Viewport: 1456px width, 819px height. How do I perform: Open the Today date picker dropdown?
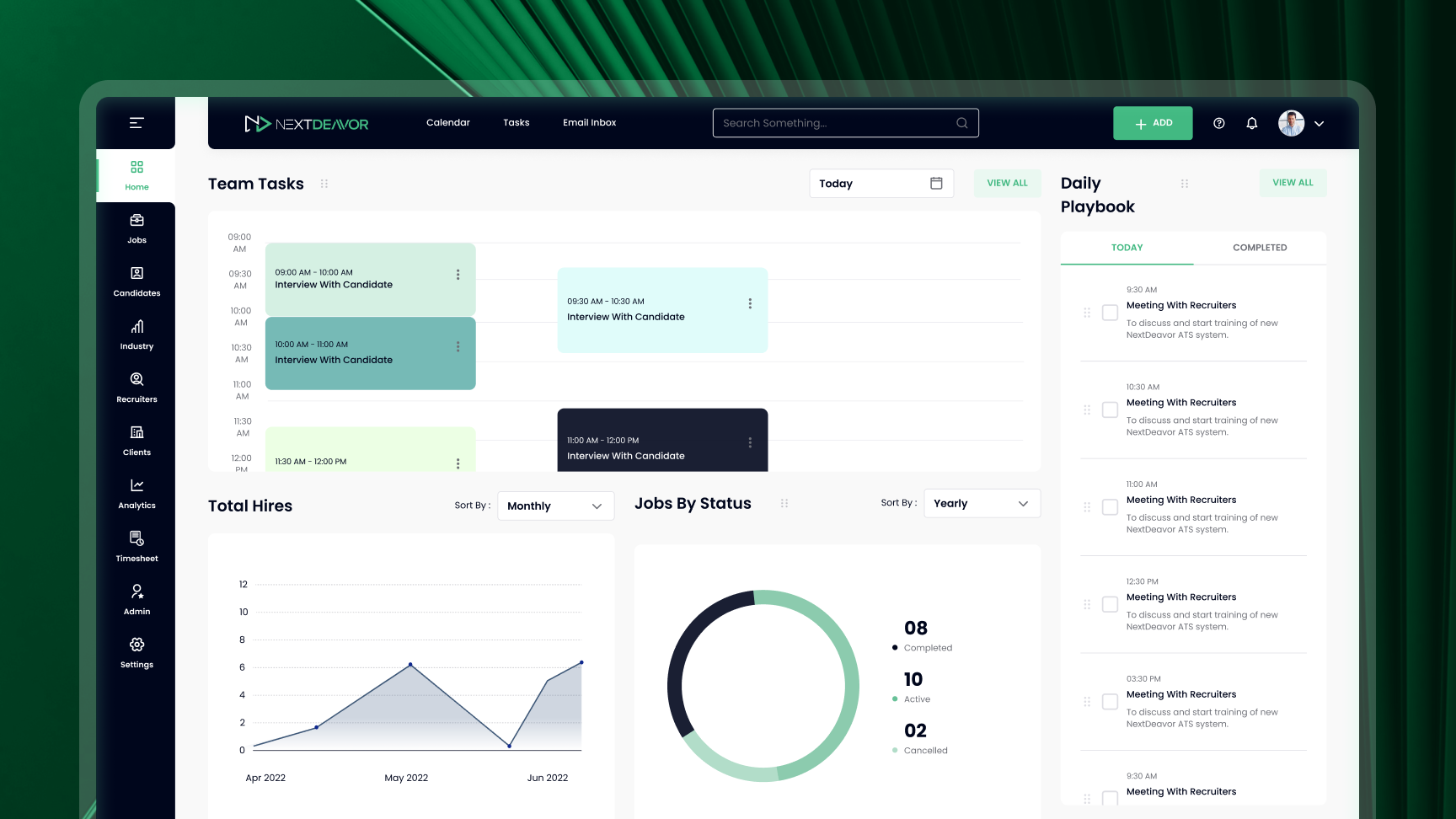click(x=881, y=183)
